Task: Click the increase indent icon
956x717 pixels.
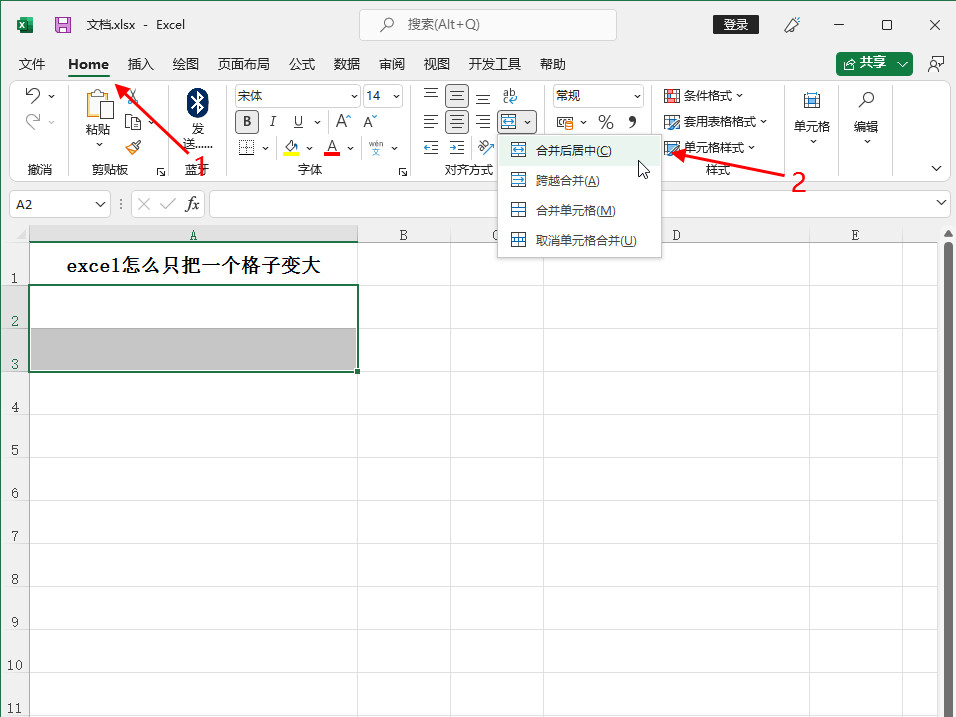Action: click(457, 148)
